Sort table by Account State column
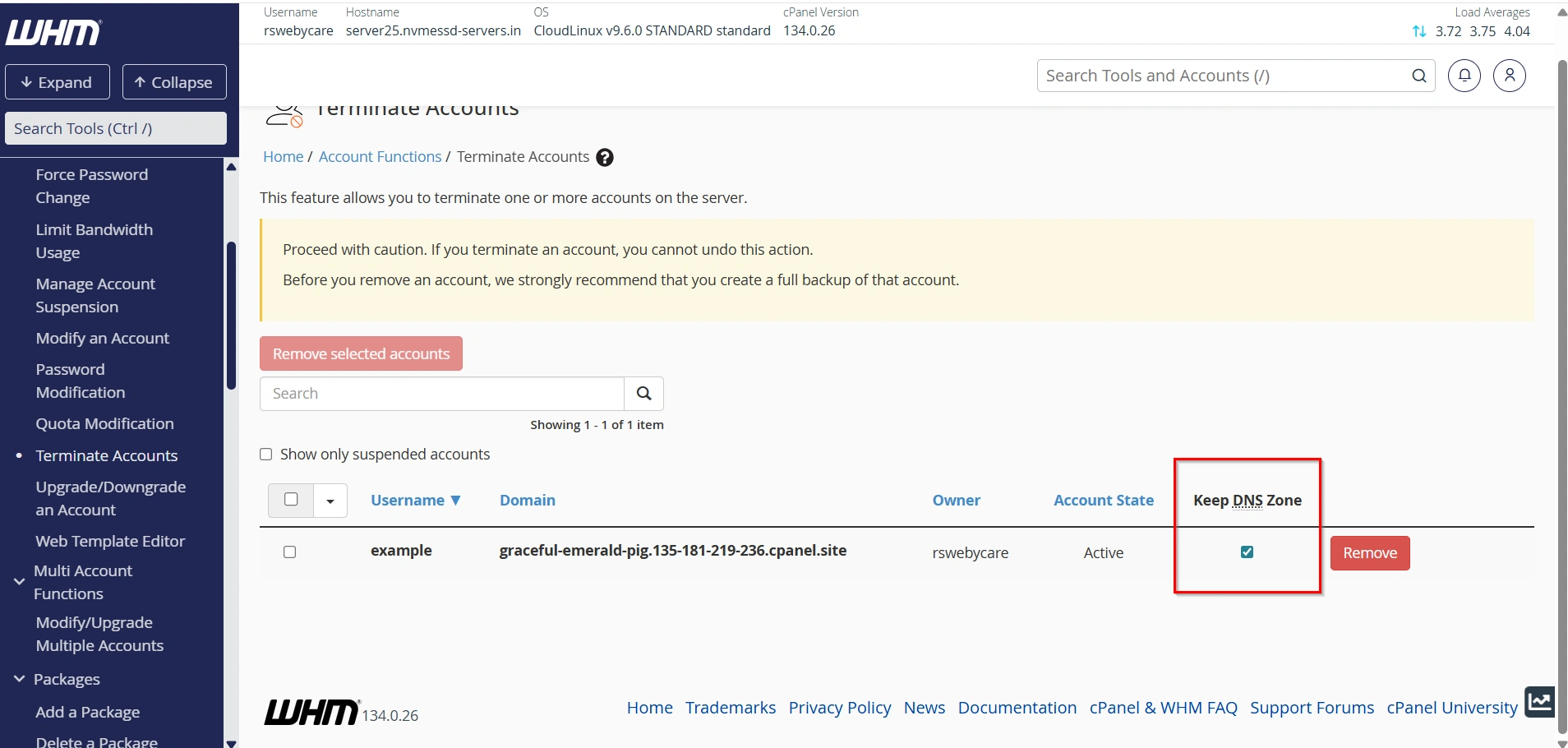 (1104, 500)
